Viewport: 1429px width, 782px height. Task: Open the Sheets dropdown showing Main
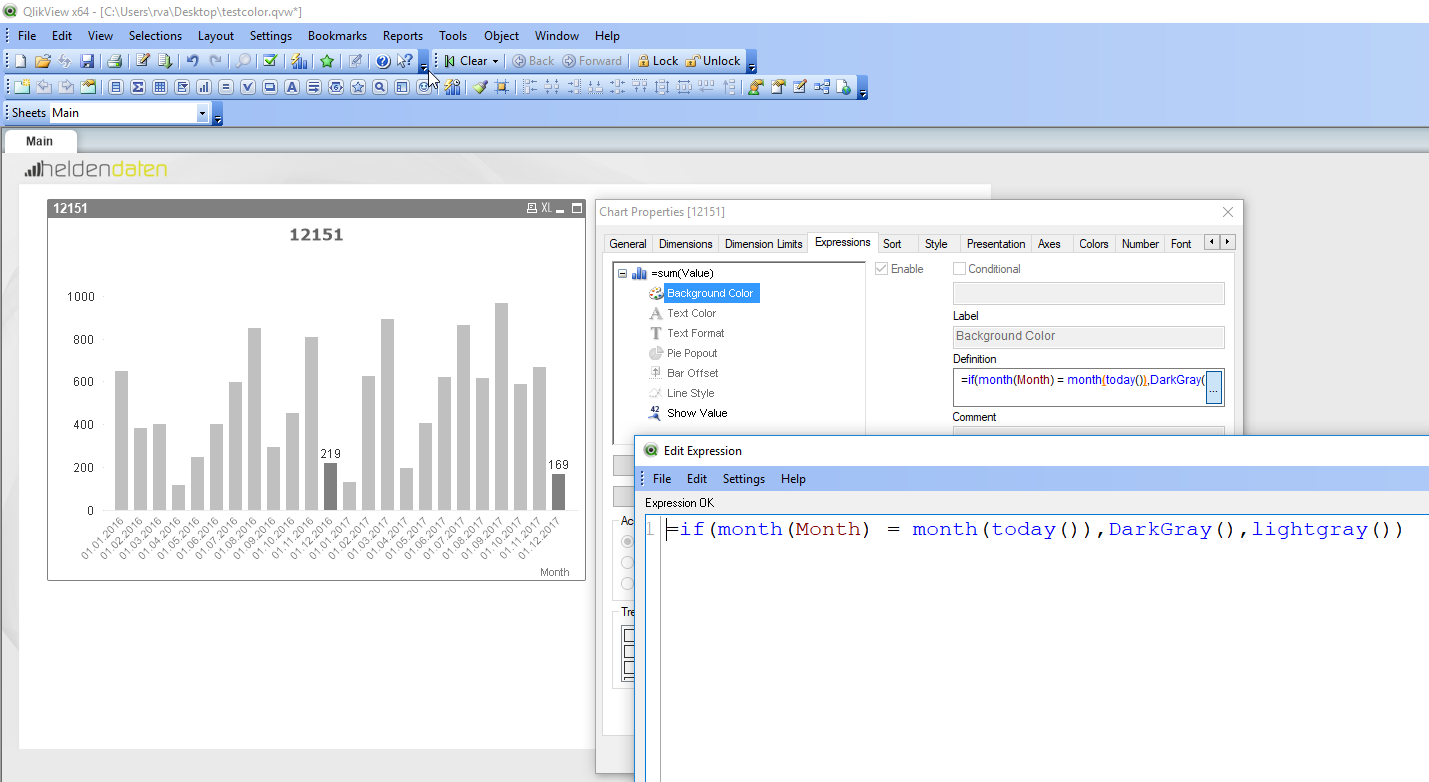click(x=203, y=112)
